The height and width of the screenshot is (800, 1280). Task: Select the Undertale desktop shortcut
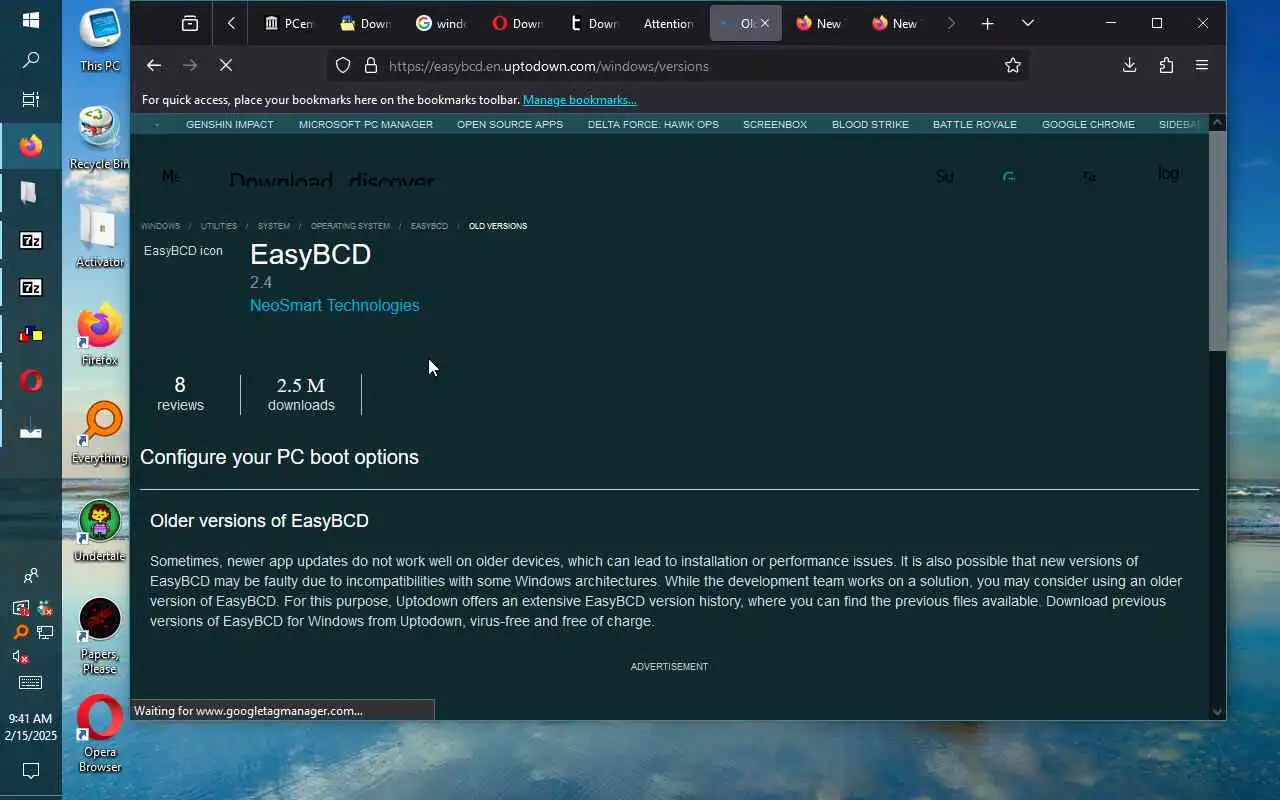[100, 530]
